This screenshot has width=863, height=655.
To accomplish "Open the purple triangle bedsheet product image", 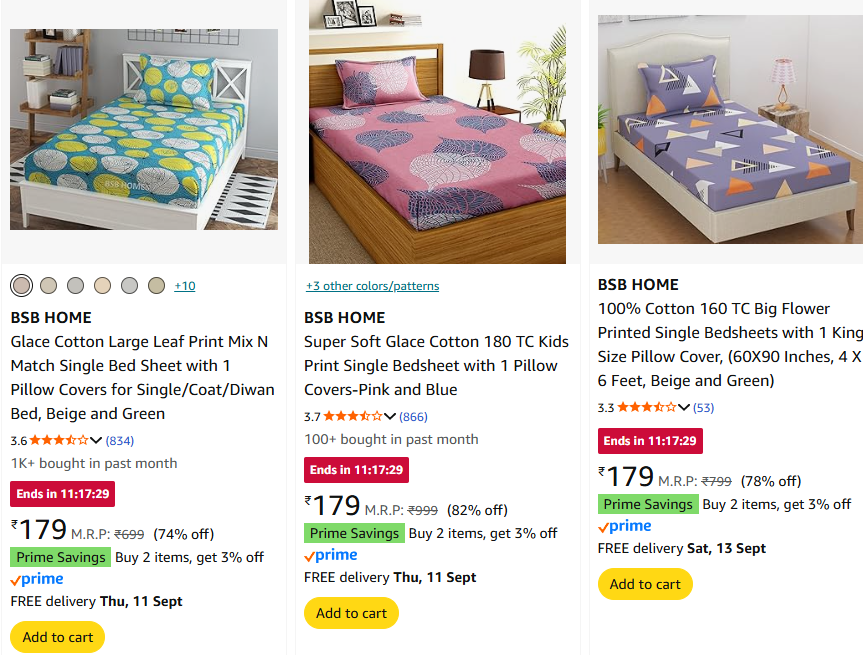I will [x=730, y=129].
